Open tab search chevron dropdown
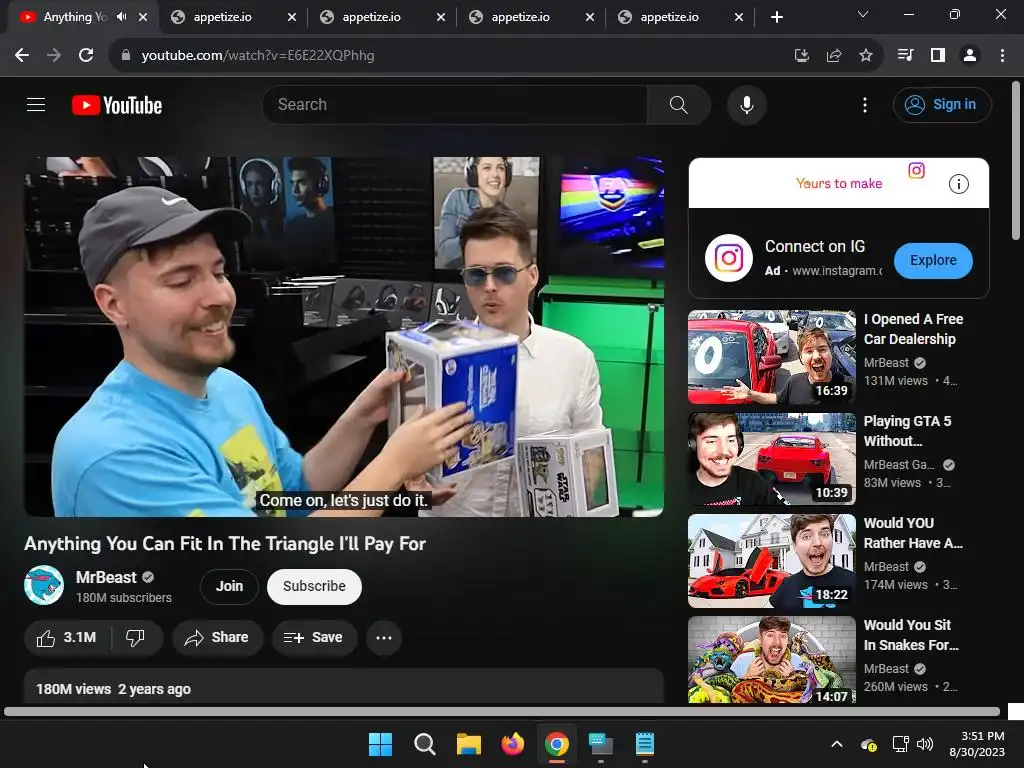Screen dimensions: 1024x768 tap(863, 14)
